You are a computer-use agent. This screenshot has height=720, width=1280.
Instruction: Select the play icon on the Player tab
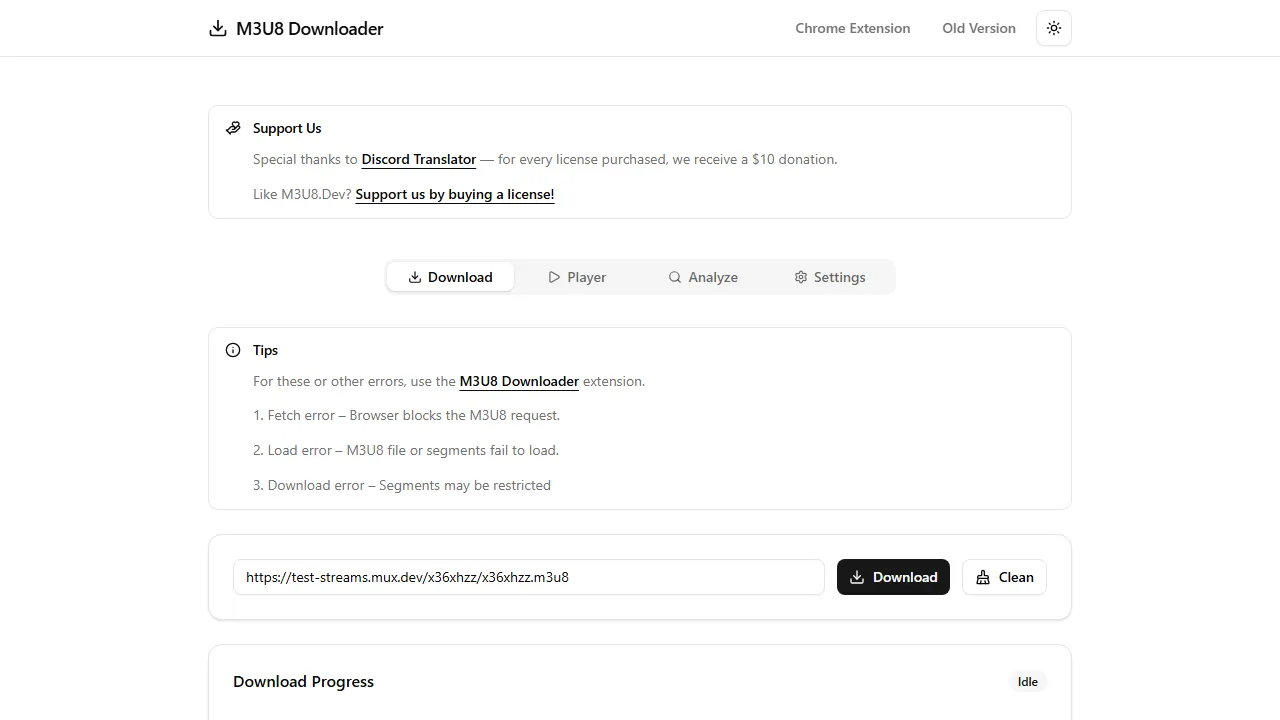(553, 277)
